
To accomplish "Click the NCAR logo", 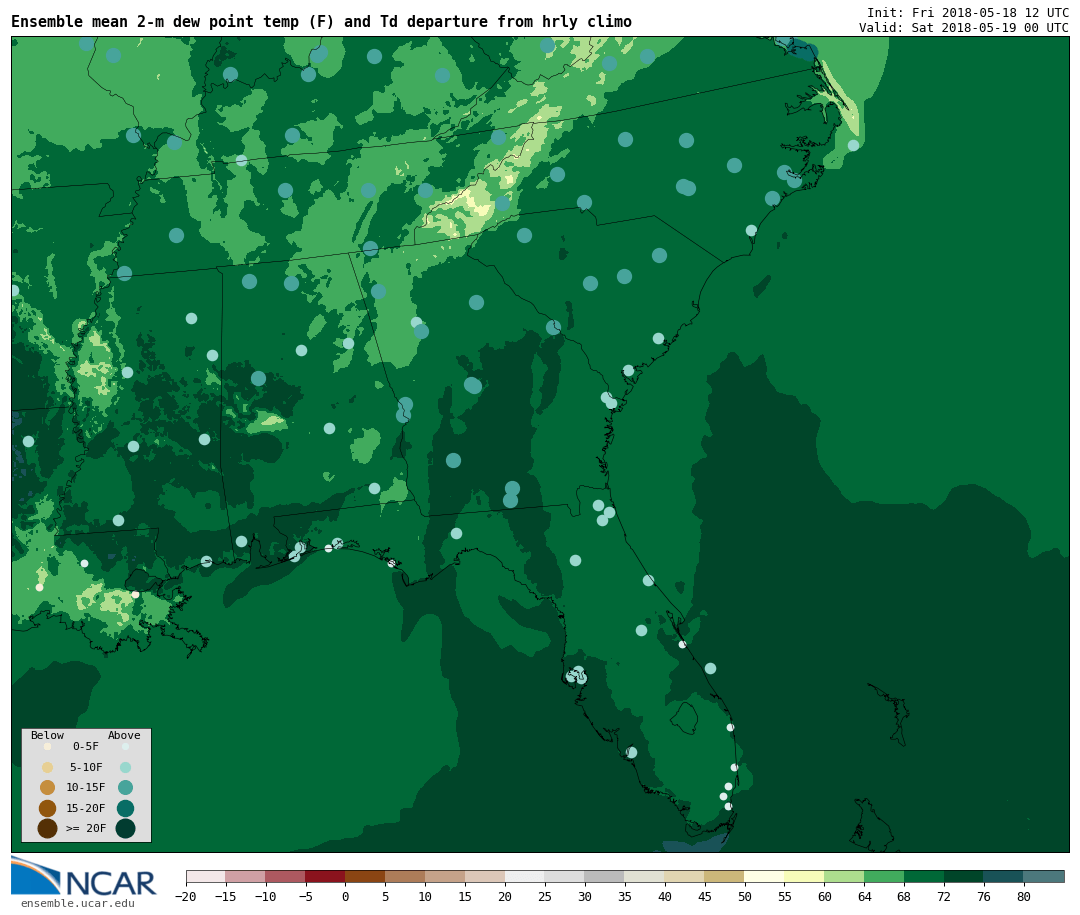I will [84, 878].
